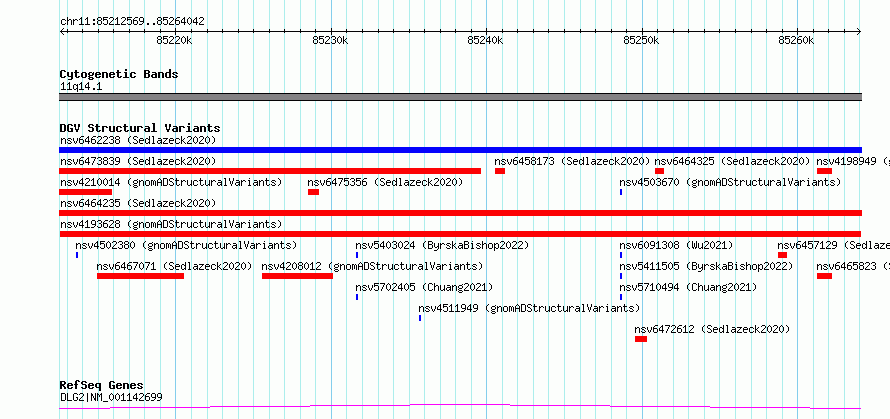
Task: Click the long red nsv6473839 bar
Action: point(270,171)
